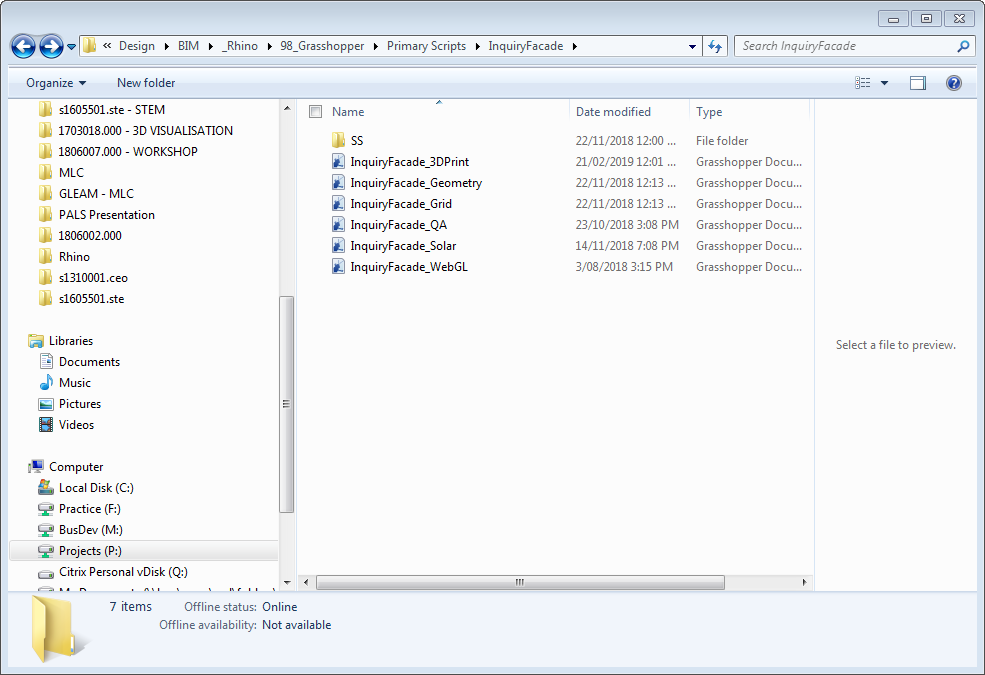Sort by Name column
Viewport: 985px width, 675px height.
348,112
